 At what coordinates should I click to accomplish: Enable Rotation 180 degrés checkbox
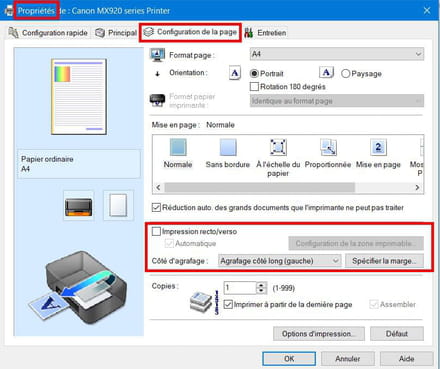pyautogui.click(x=254, y=87)
